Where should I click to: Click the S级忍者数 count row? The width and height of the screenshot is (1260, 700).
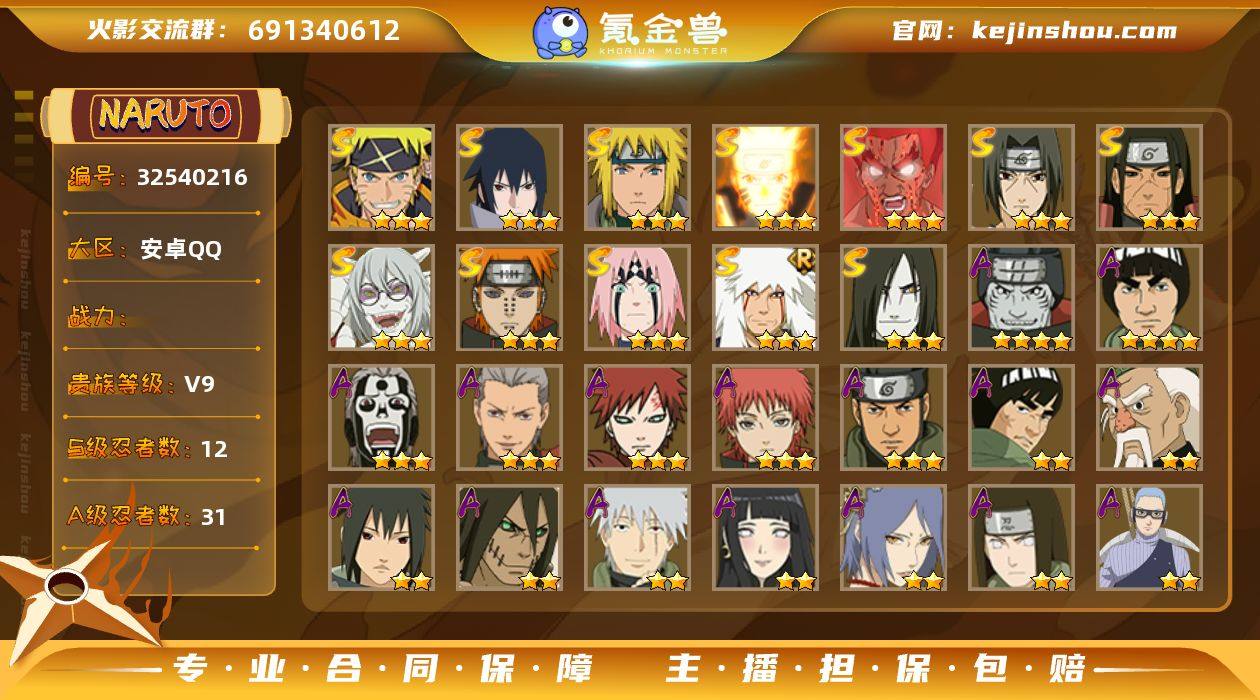pos(148,448)
